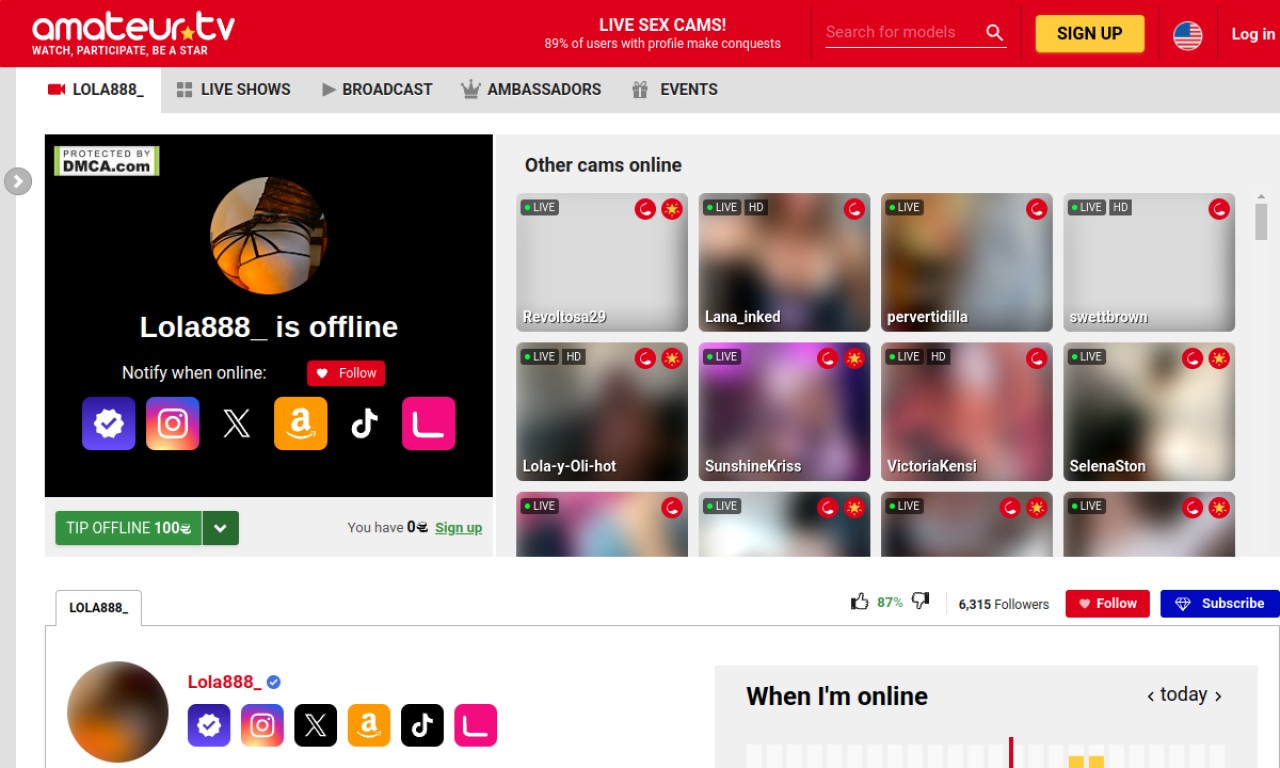Click the verified badge icon in profile section
This screenshot has width=1280, height=768.
pos(209,726)
